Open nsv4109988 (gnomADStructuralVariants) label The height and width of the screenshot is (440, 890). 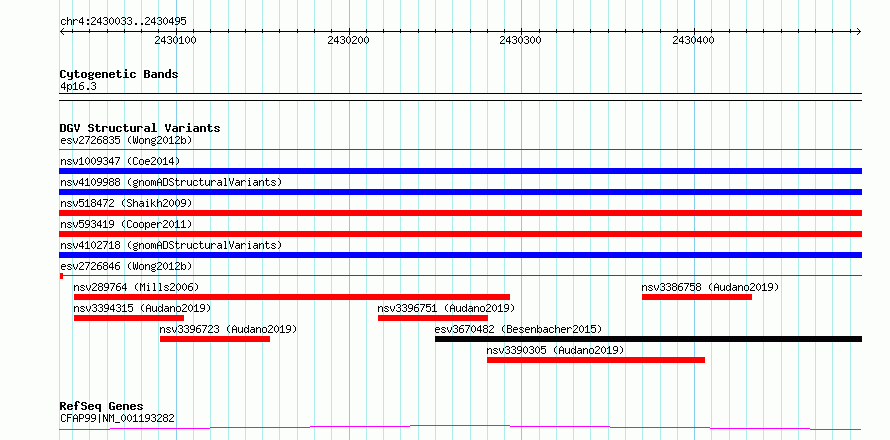[x=171, y=182]
